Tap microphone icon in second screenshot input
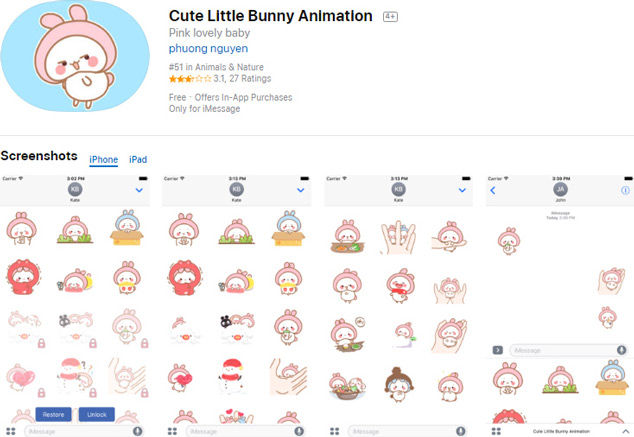 [299, 431]
